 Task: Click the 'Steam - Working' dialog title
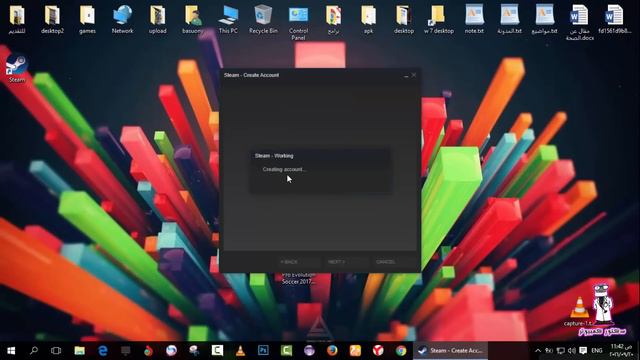274,156
